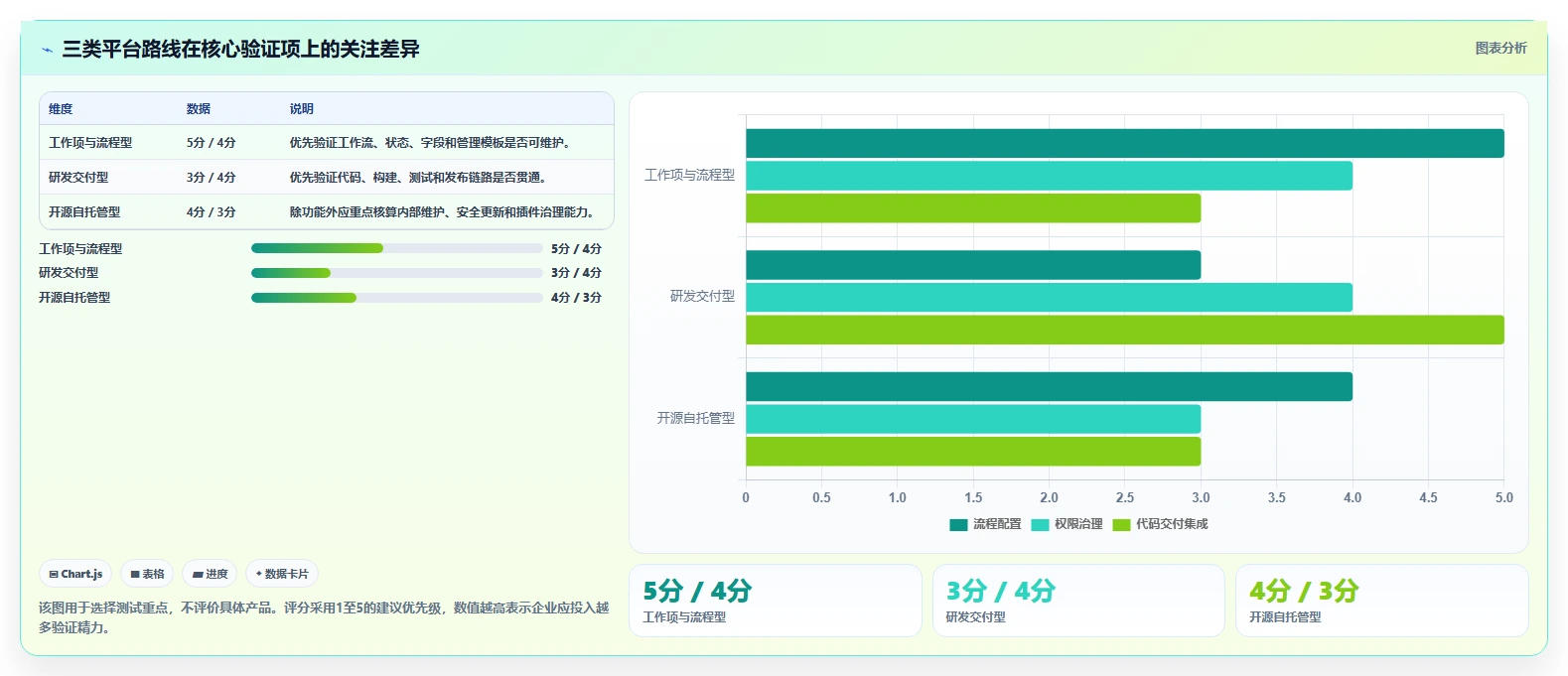Click the table cell 4分 / 3分
1568x676 pixels.
coord(212,212)
